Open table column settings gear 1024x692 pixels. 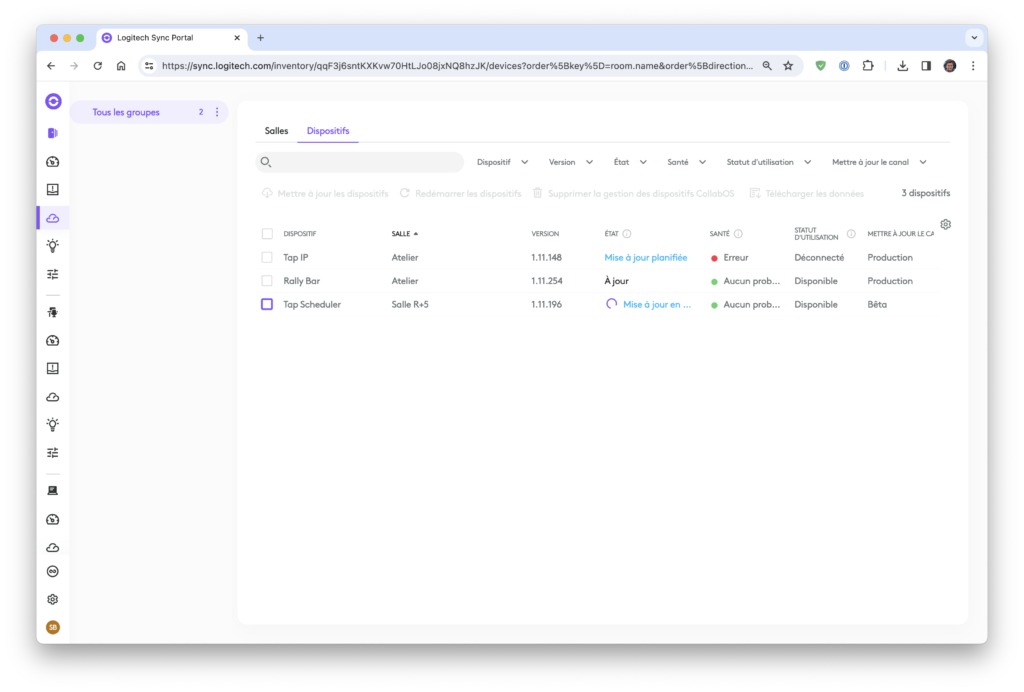(945, 224)
